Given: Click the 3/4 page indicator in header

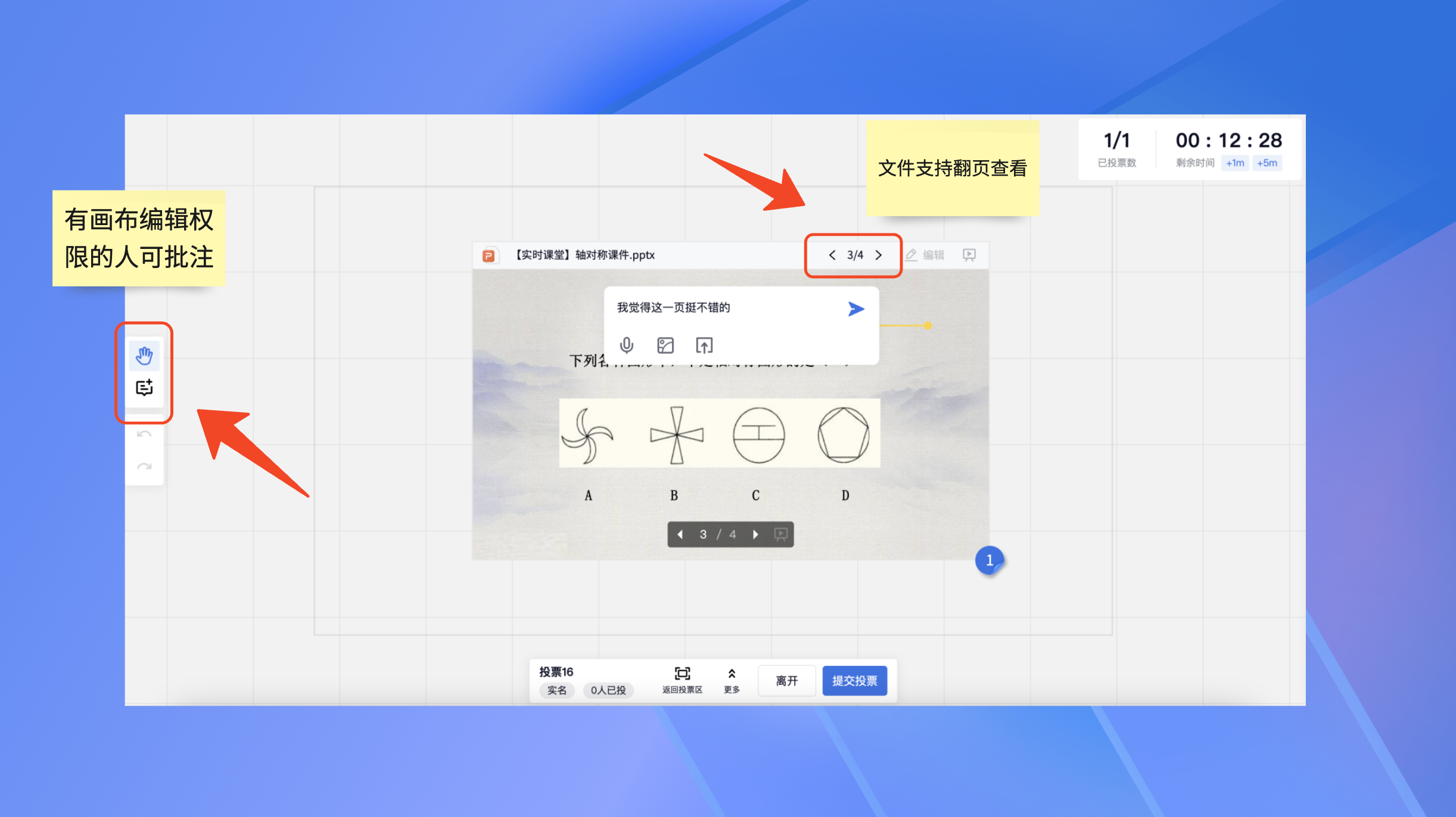Looking at the screenshot, I should 855,255.
